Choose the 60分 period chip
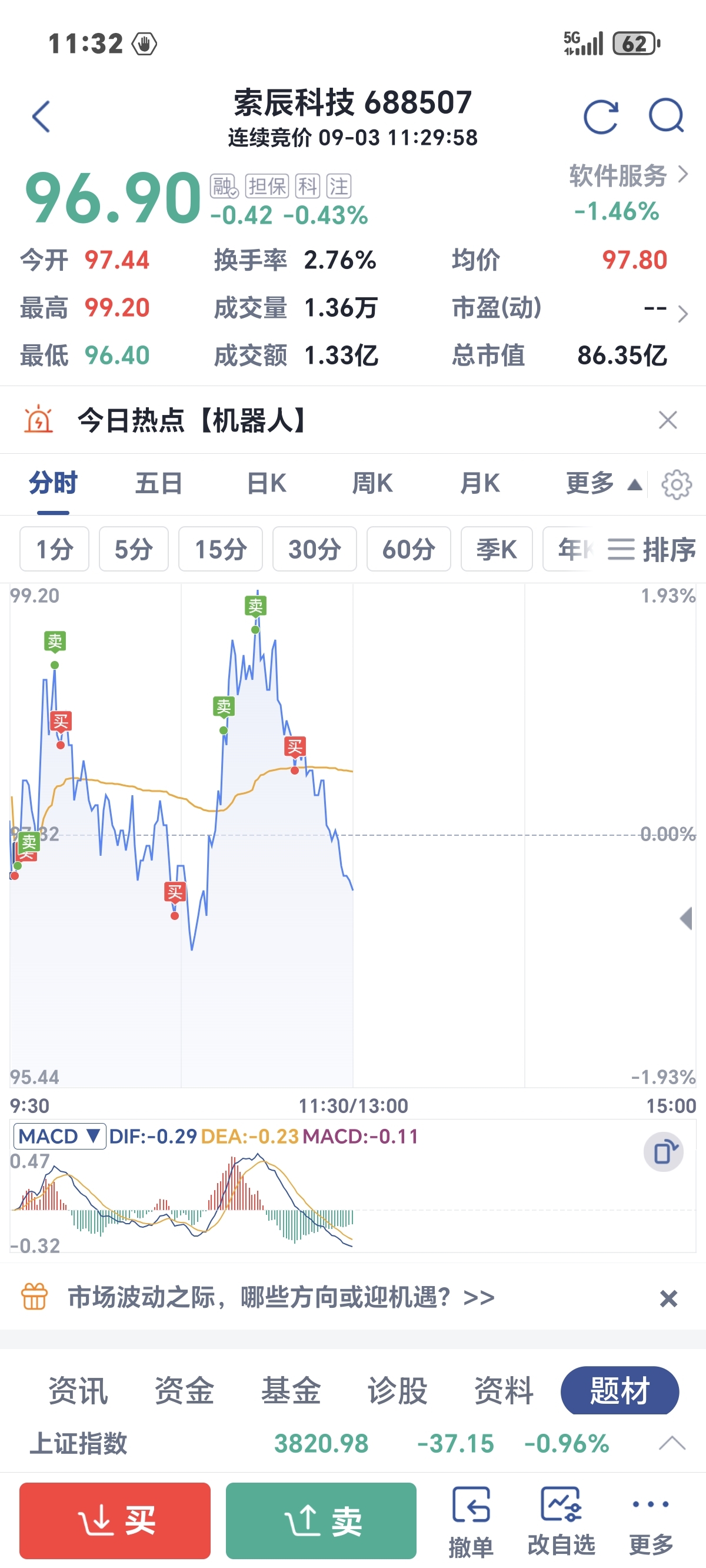Image resolution: width=706 pixels, height=1568 pixels. (408, 549)
